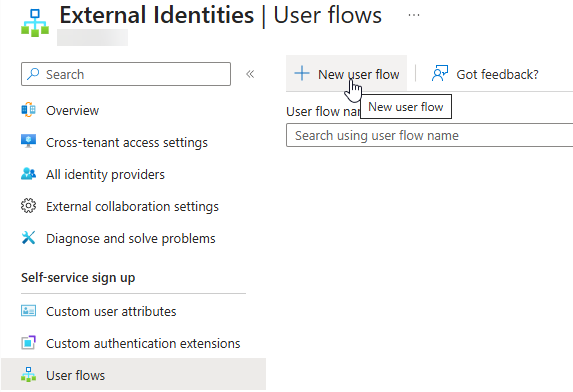Click the User flows sidebar icon
The width and height of the screenshot is (573, 392).
(x=29, y=375)
